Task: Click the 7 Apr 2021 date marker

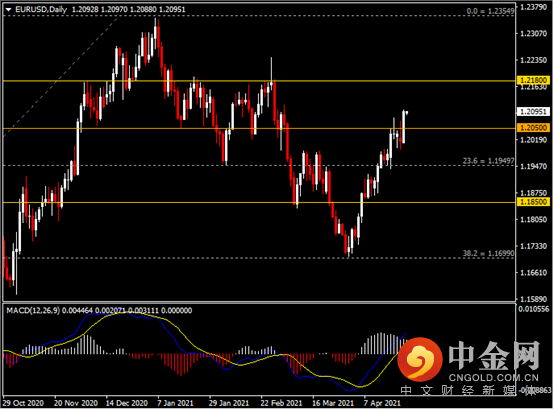Action: point(382,403)
